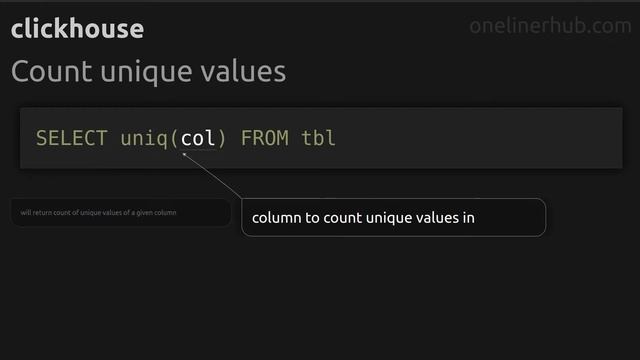Click the FROM keyword in the query

pos(264,138)
